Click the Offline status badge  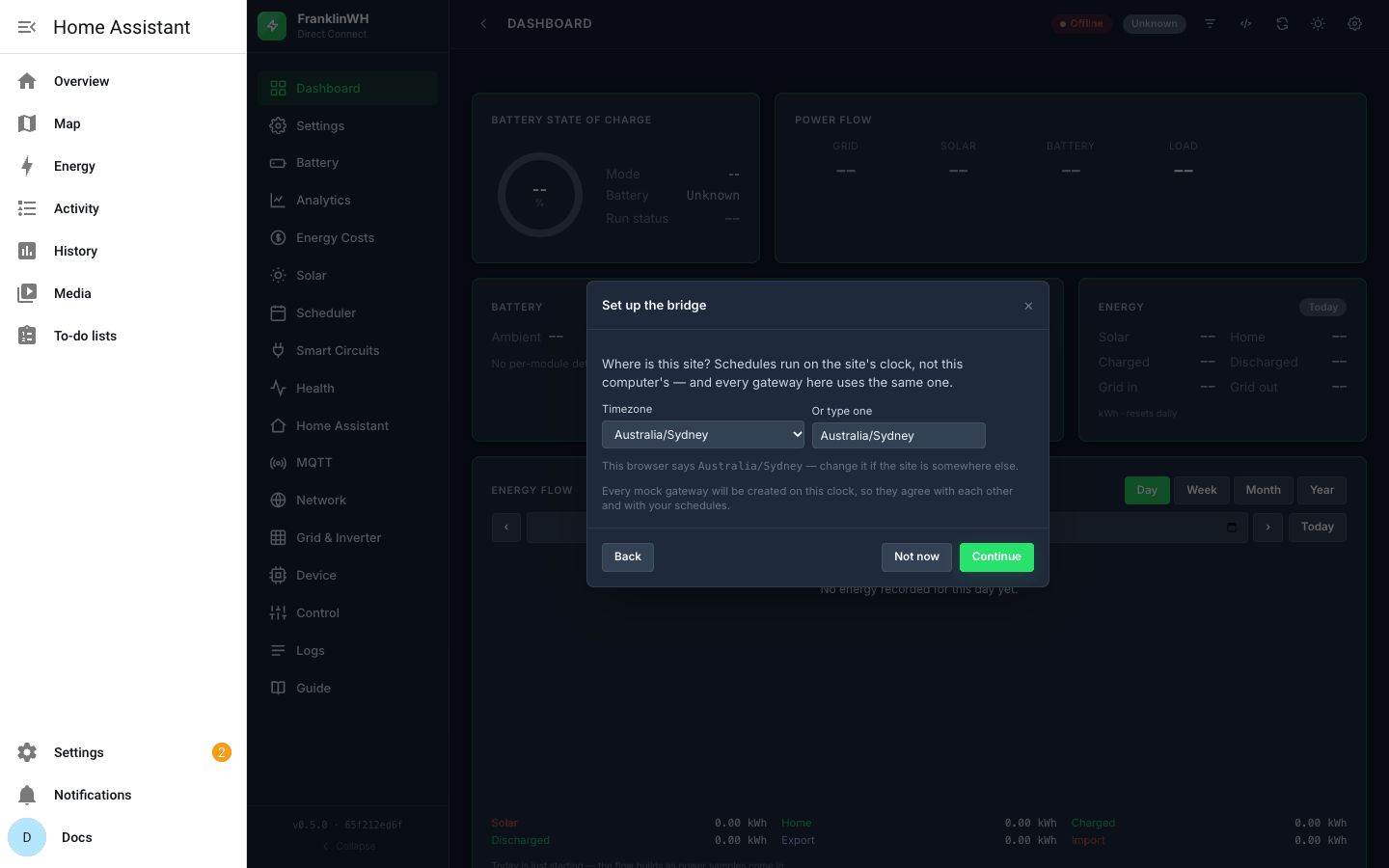pos(1081,24)
